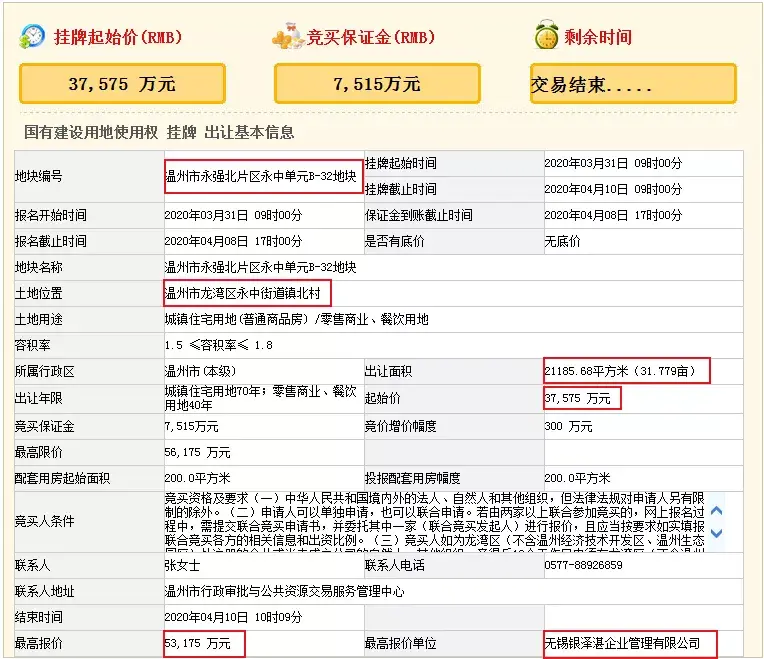Click the 竞买人条件 description text box

[435, 522]
